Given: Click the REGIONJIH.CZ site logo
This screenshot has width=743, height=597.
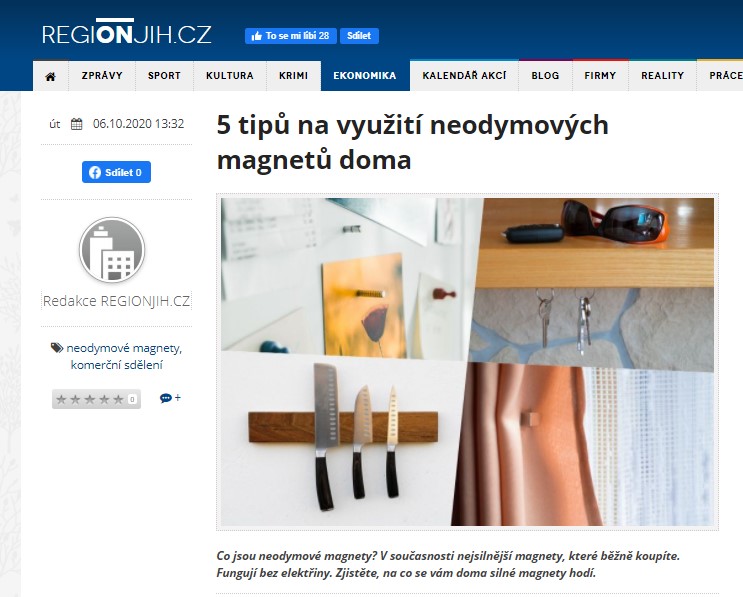Looking at the screenshot, I should (x=127, y=32).
